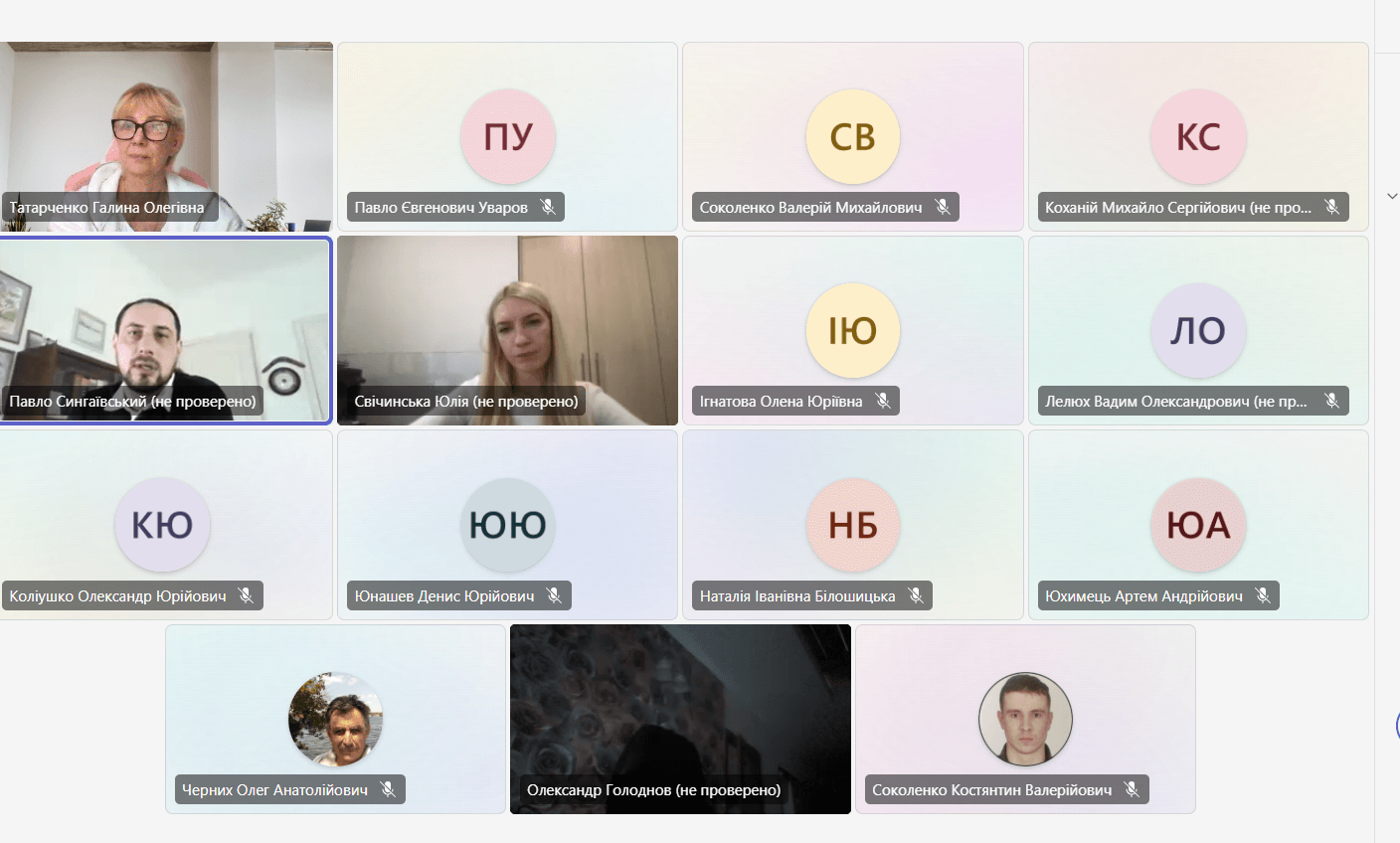Click the muted mic icon for Соколенко Валерій Михайлович

(942, 207)
